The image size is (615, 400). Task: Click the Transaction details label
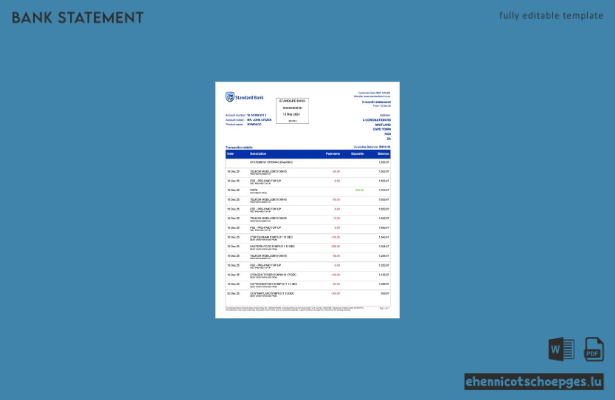[239, 147]
